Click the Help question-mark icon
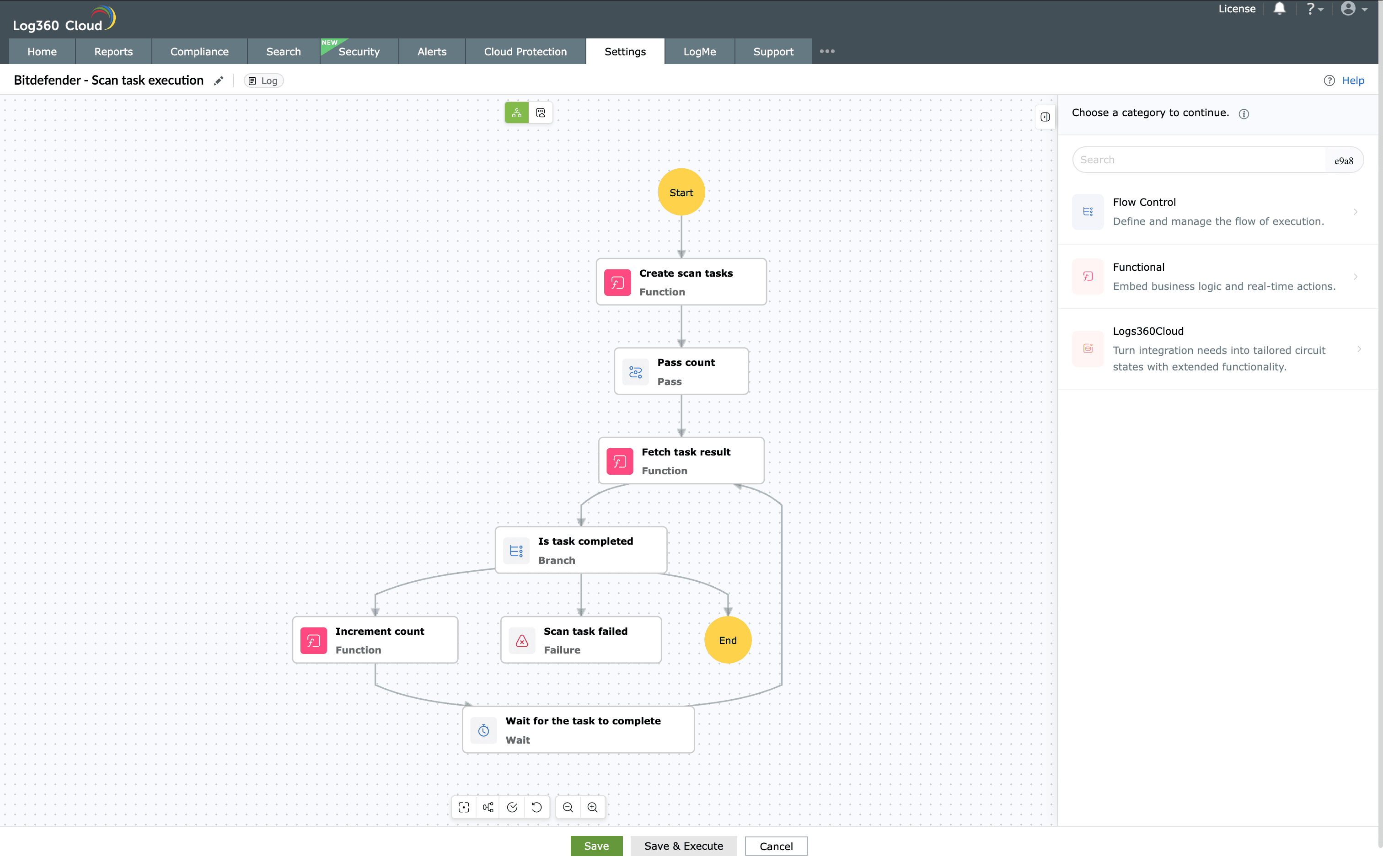Viewport: 1383px width, 868px height. click(x=1329, y=80)
